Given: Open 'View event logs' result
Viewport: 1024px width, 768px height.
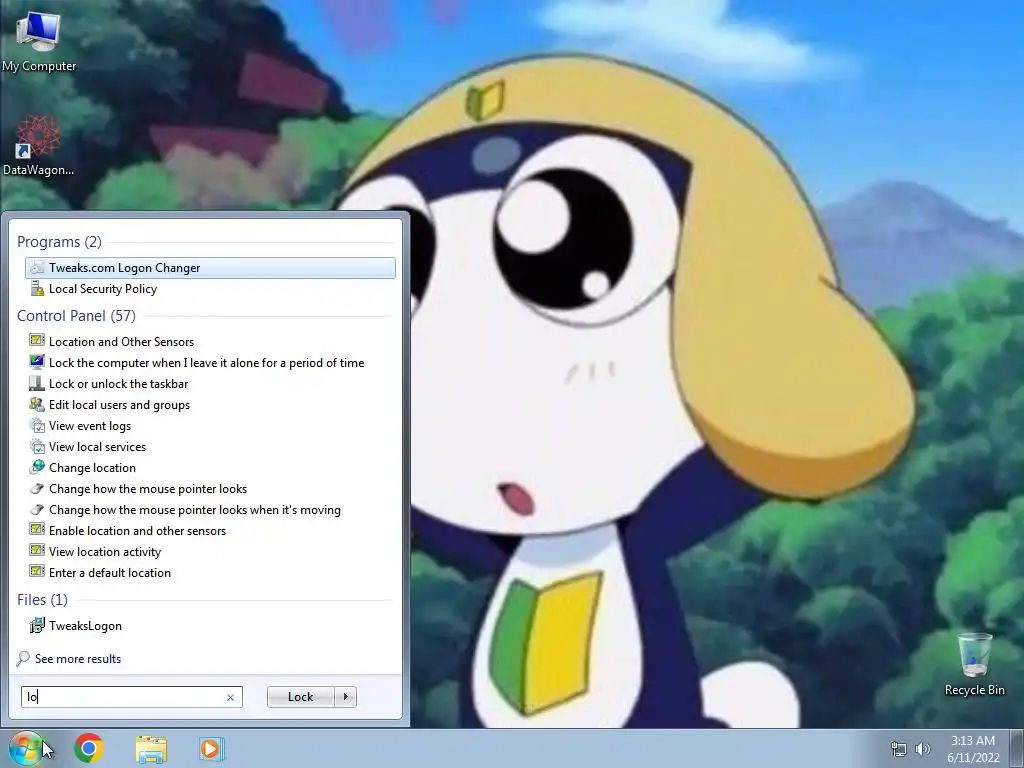Looking at the screenshot, I should [x=210, y=426].
